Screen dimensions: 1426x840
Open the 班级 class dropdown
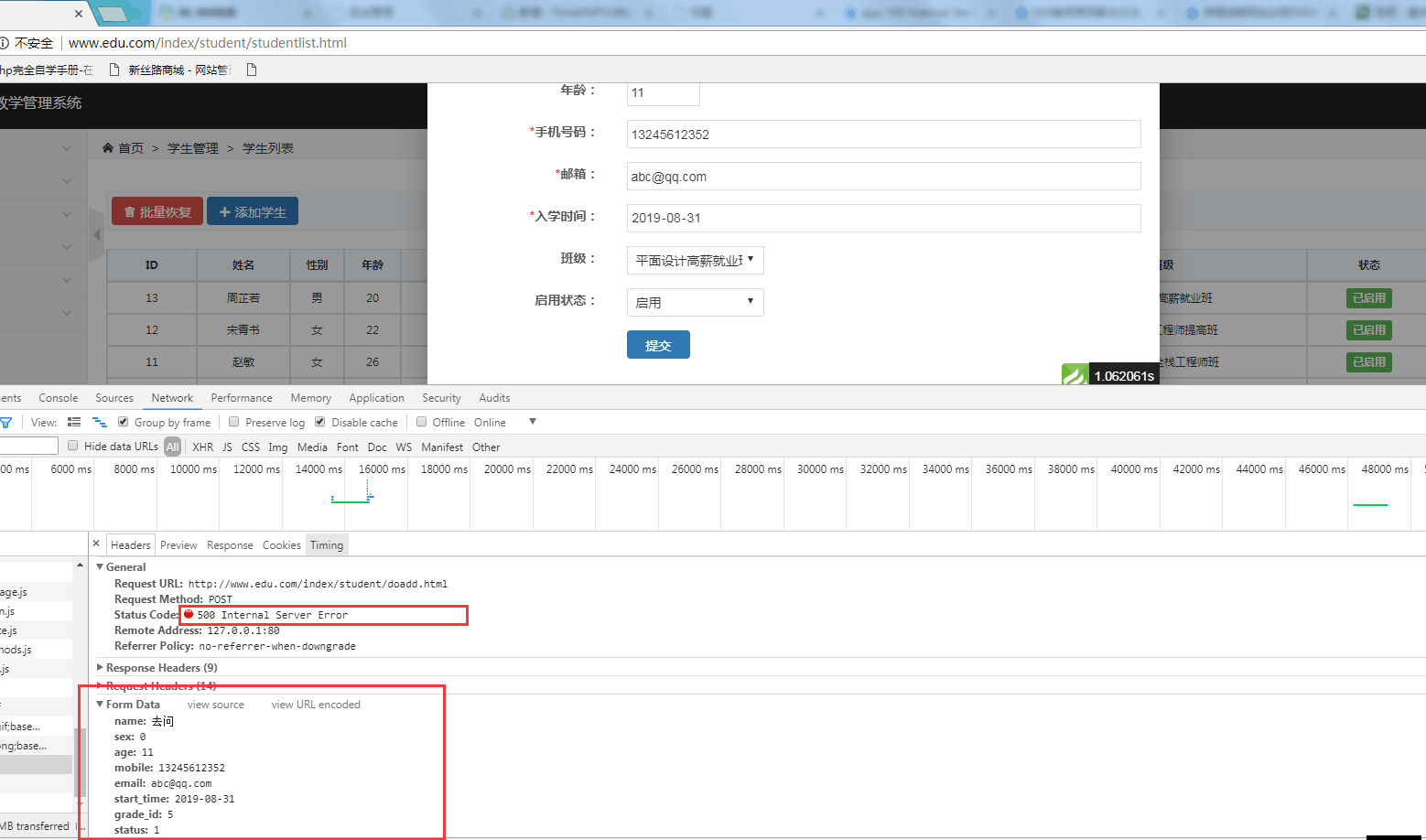[695, 261]
